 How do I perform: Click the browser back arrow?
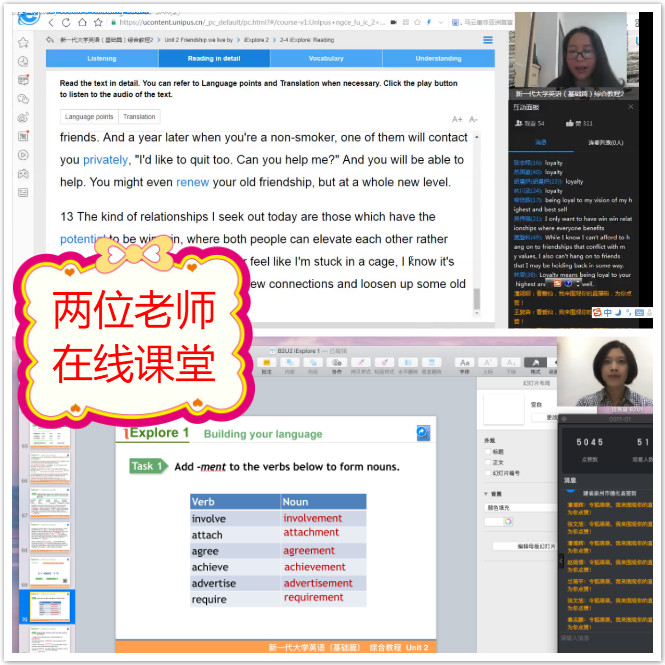pyautogui.click(x=52, y=22)
